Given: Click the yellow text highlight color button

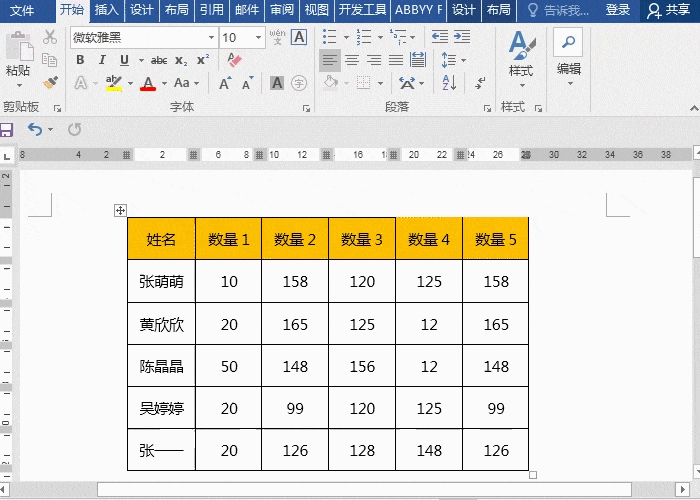Looking at the screenshot, I should click(x=114, y=83).
